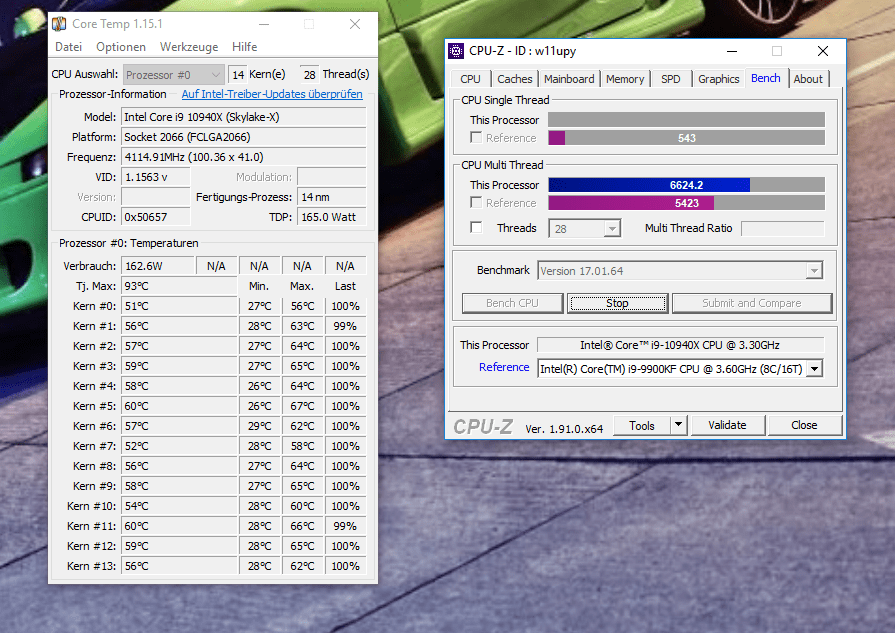Open the Datei menu in Core Temp
This screenshot has height=633, width=895.
[x=68, y=47]
